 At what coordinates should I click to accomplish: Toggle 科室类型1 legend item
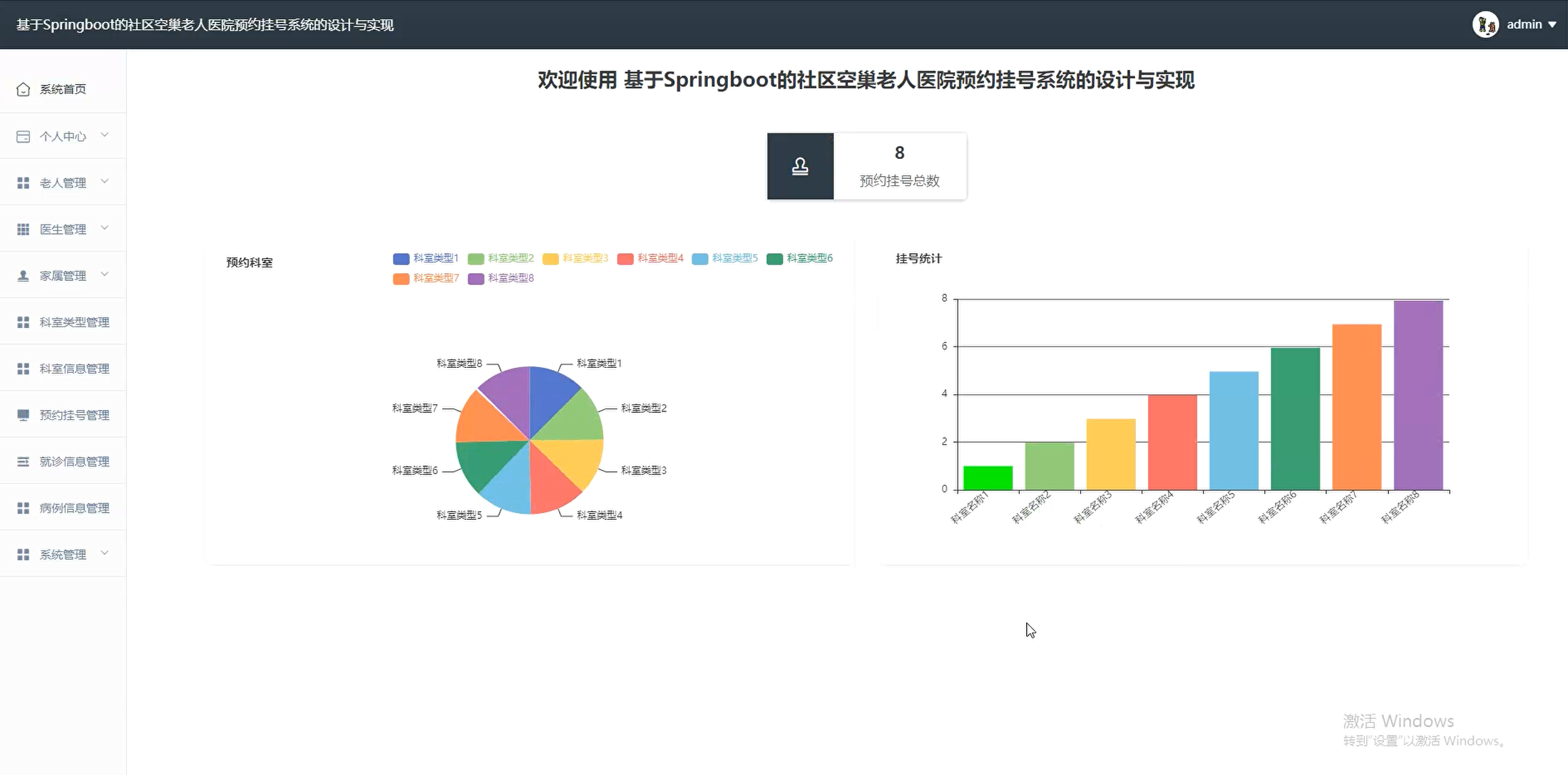pyautogui.click(x=426, y=258)
